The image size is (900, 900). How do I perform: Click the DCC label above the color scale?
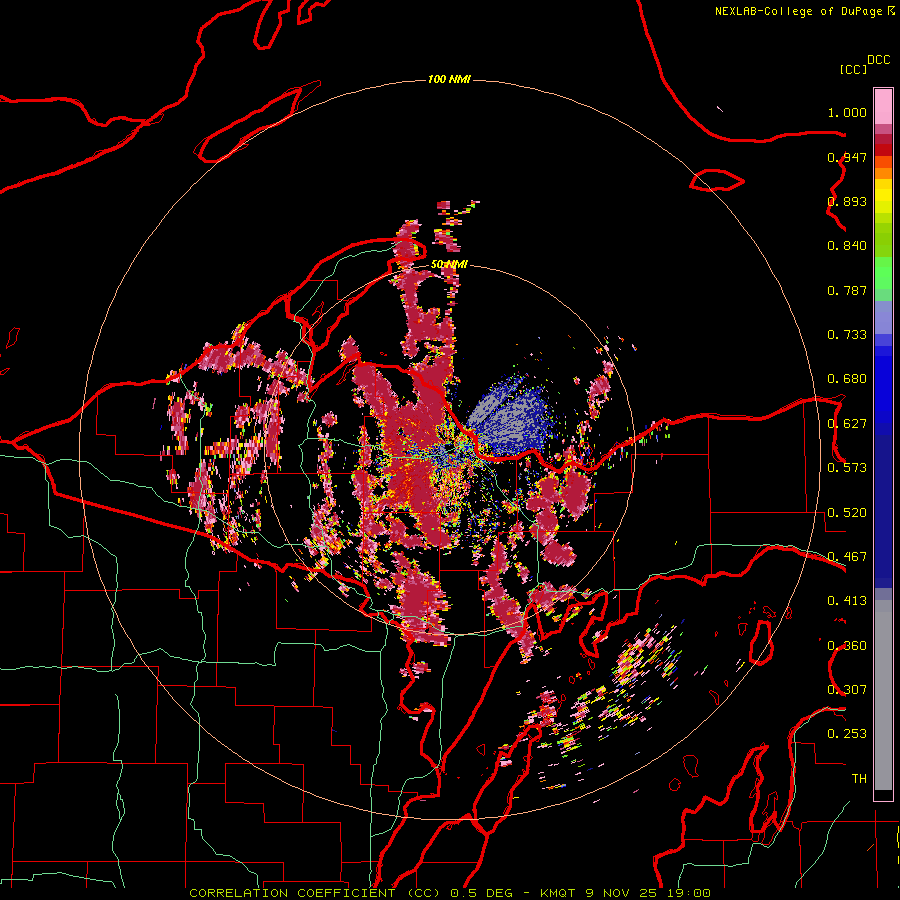pyautogui.click(x=878, y=60)
